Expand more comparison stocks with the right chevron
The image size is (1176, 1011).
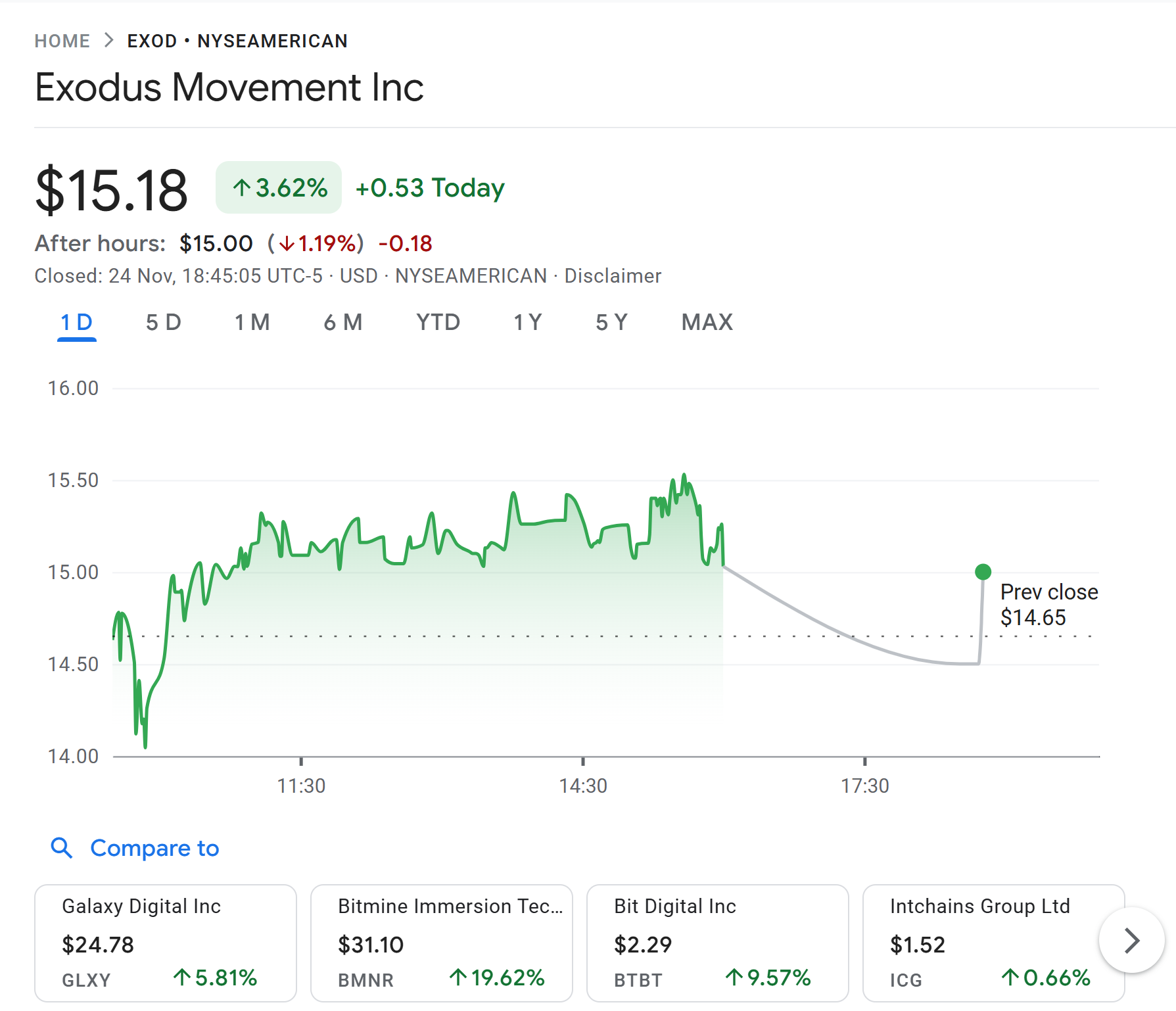click(x=1132, y=940)
